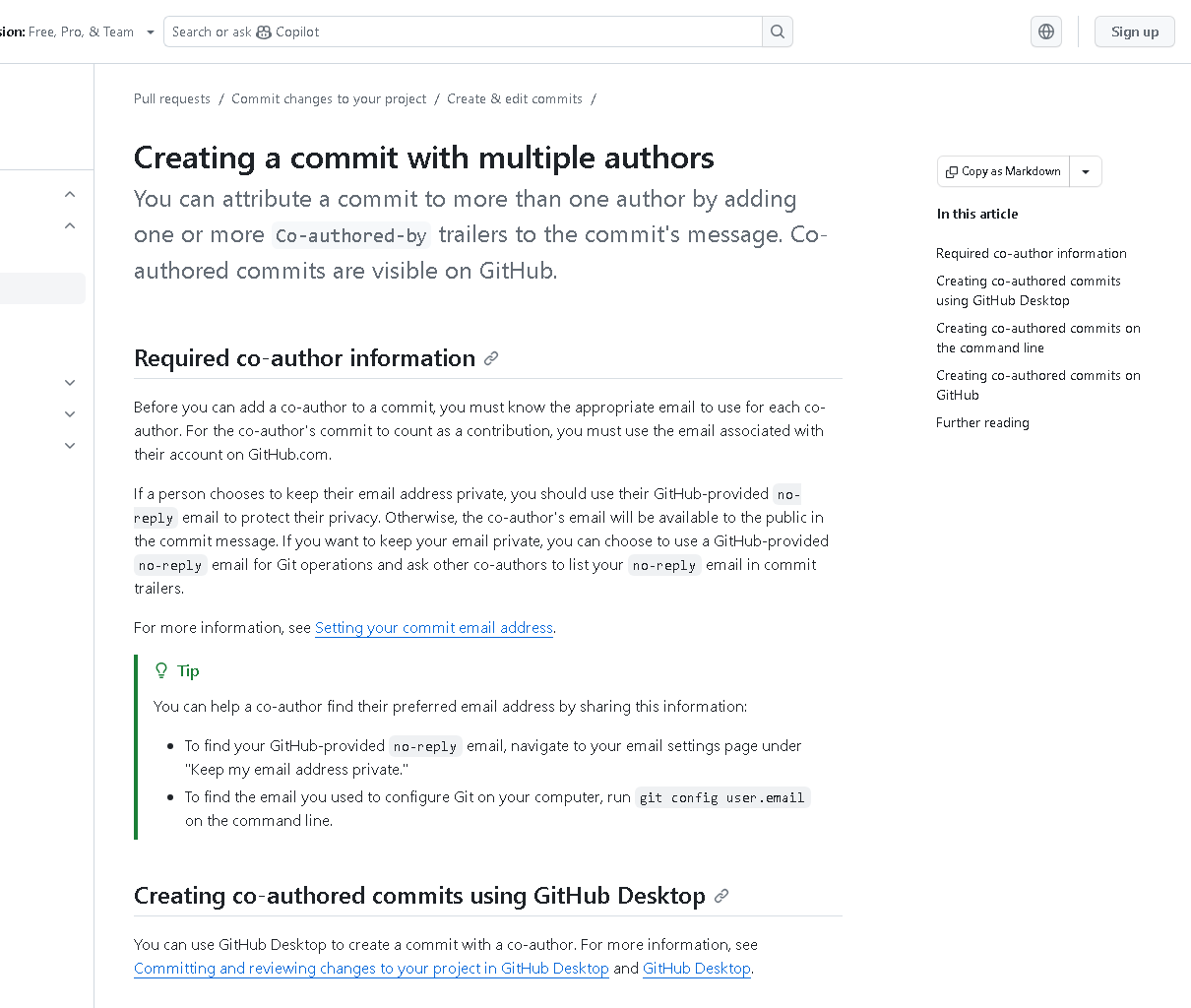Expand the fourth sidebar chevron
The height and width of the screenshot is (1008, 1191).
pos(70,413)
